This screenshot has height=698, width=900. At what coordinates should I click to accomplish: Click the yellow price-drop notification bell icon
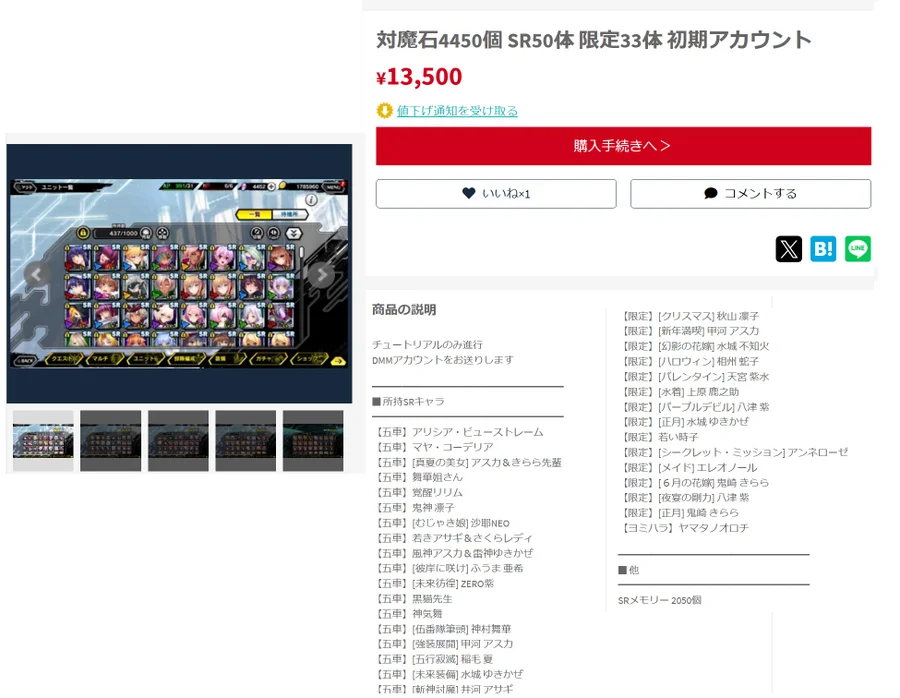384,110
